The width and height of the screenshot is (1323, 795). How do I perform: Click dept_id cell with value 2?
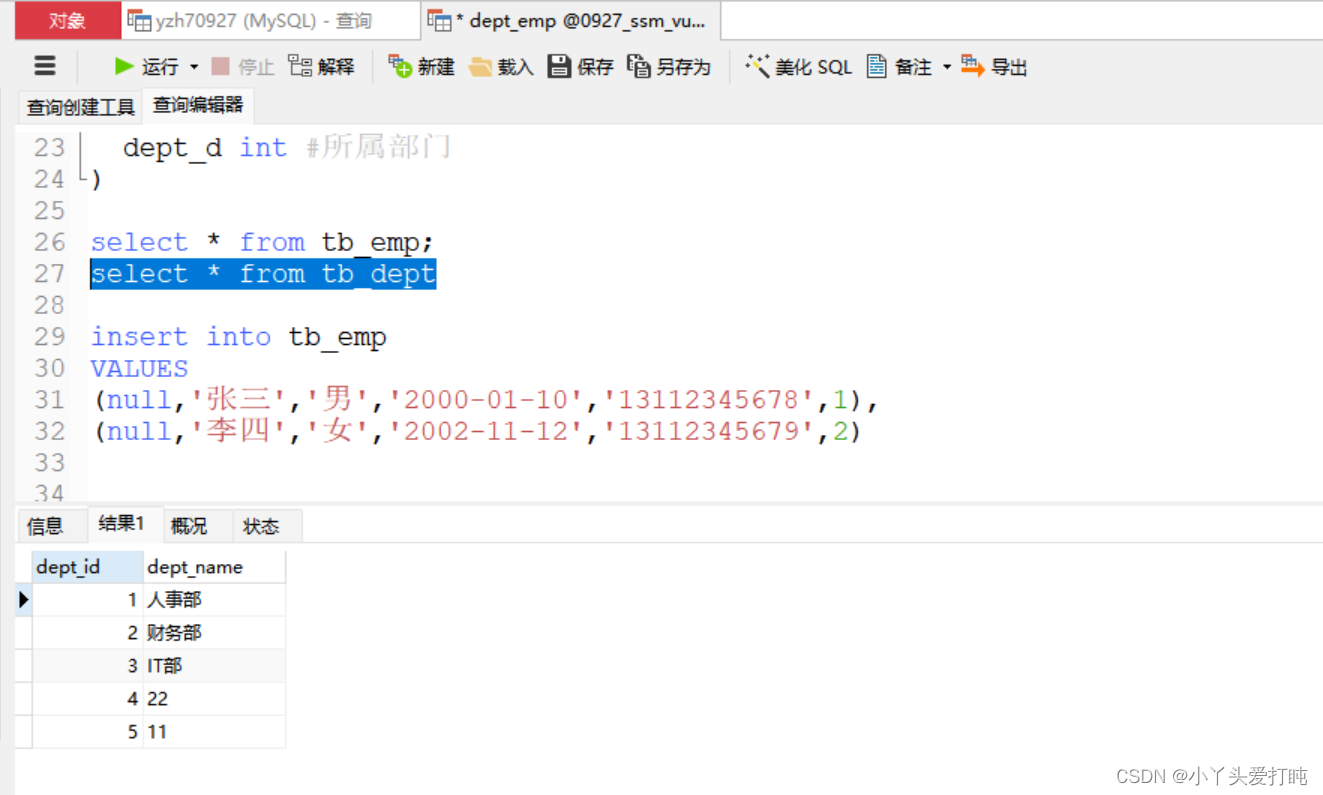(x=88, y=633)
